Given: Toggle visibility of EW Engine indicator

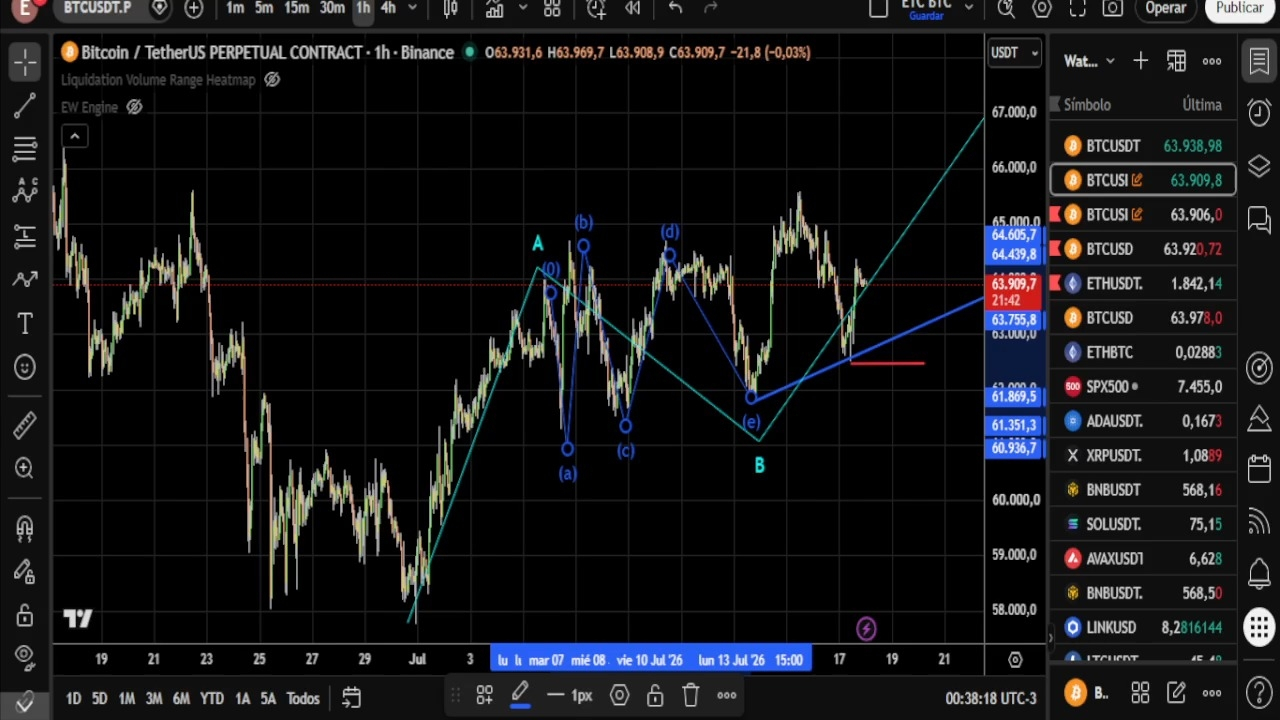Looking at the screenshot, I should pos(134,107).
